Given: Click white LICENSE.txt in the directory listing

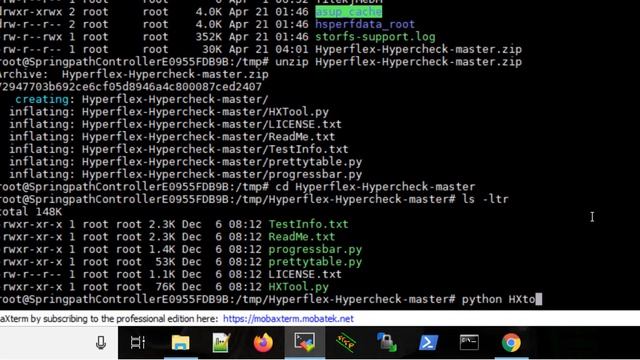Looking at the screenshot, I should (x=305, y=274).
